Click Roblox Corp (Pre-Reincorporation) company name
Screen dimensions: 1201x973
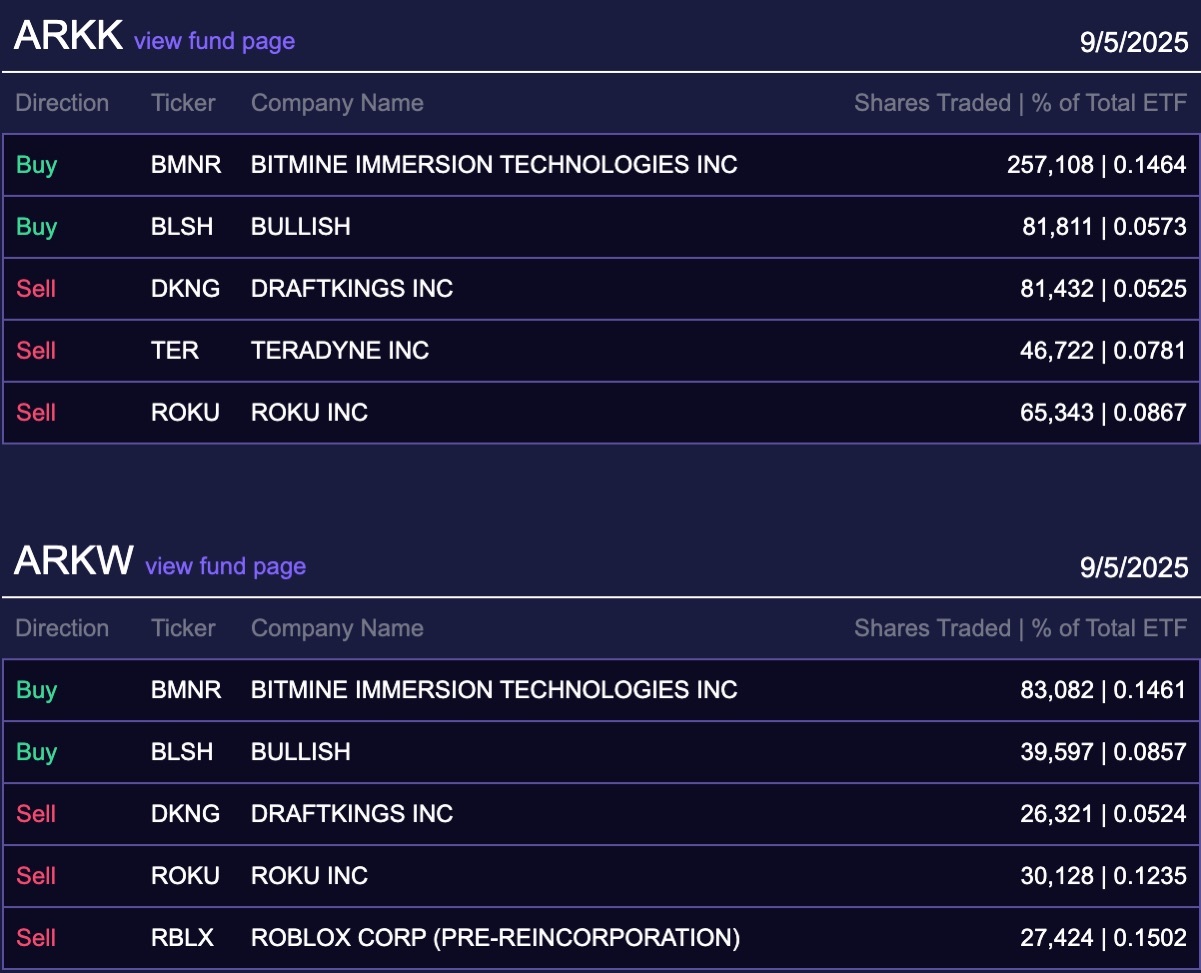point(495,938)
